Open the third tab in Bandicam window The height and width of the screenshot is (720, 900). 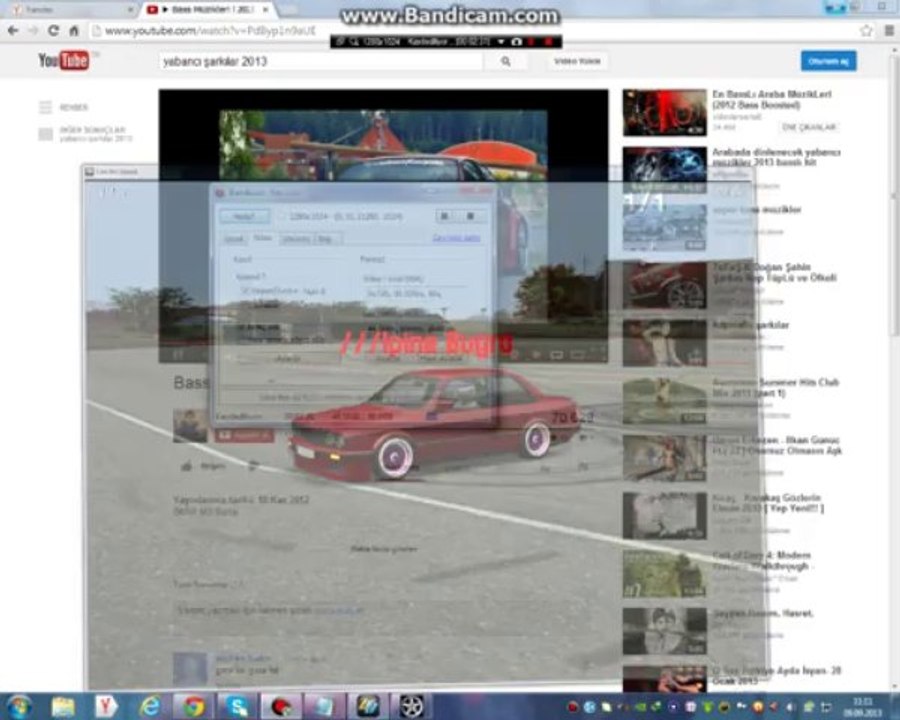click(297, 238)
